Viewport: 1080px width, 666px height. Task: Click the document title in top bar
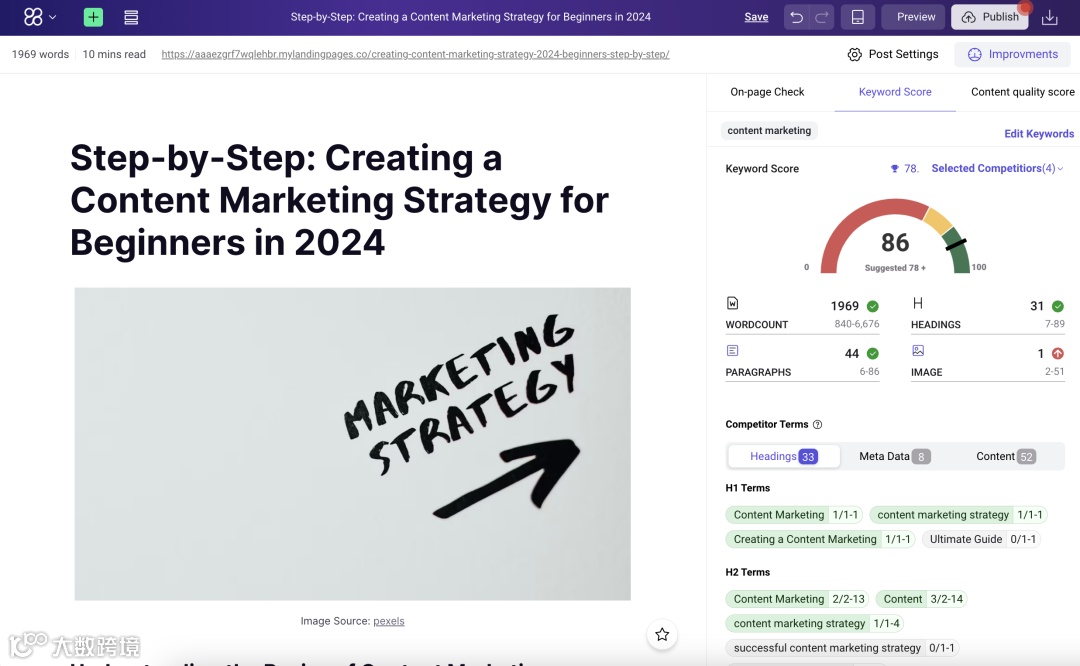tap(470, 17)
